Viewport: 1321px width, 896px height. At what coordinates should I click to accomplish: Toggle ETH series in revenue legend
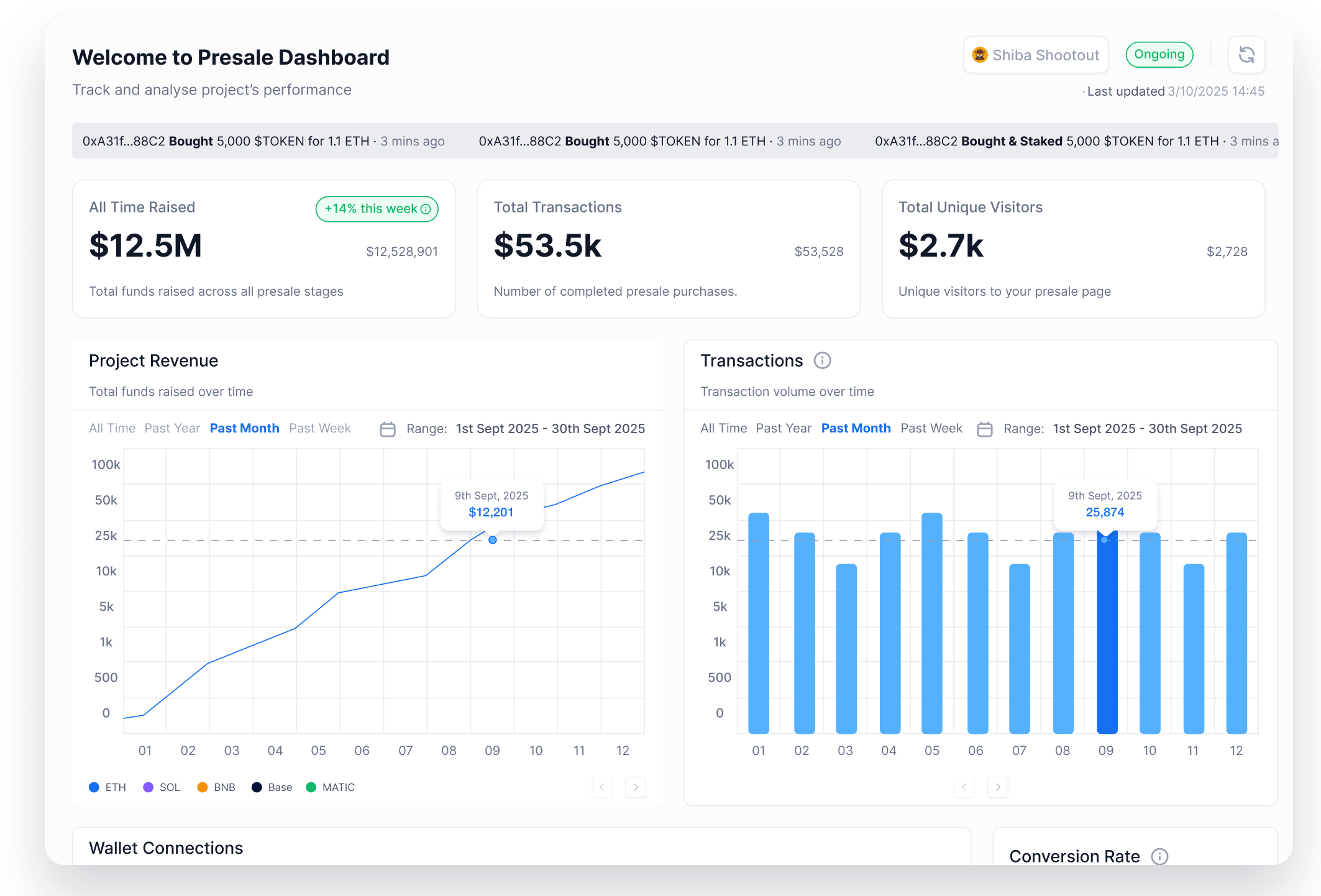pyautogui.click(x=107, y=787)
